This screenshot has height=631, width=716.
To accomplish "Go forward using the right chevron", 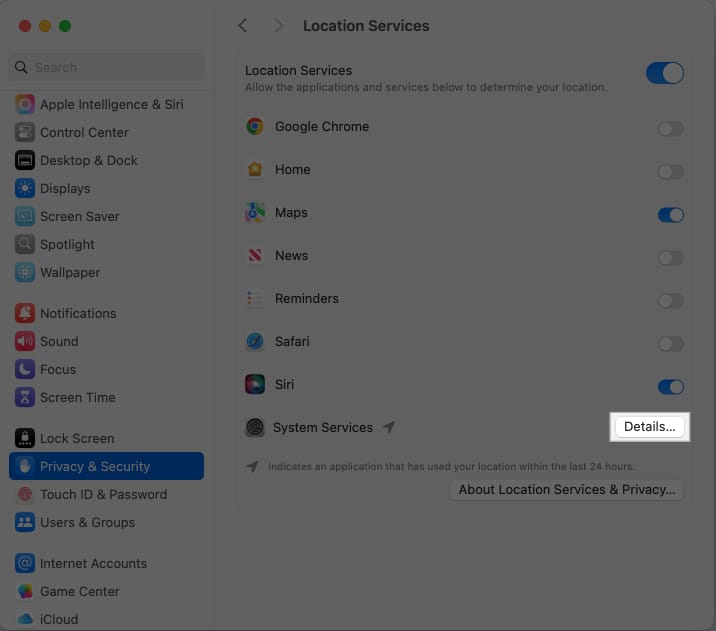I will click(279, 26).
